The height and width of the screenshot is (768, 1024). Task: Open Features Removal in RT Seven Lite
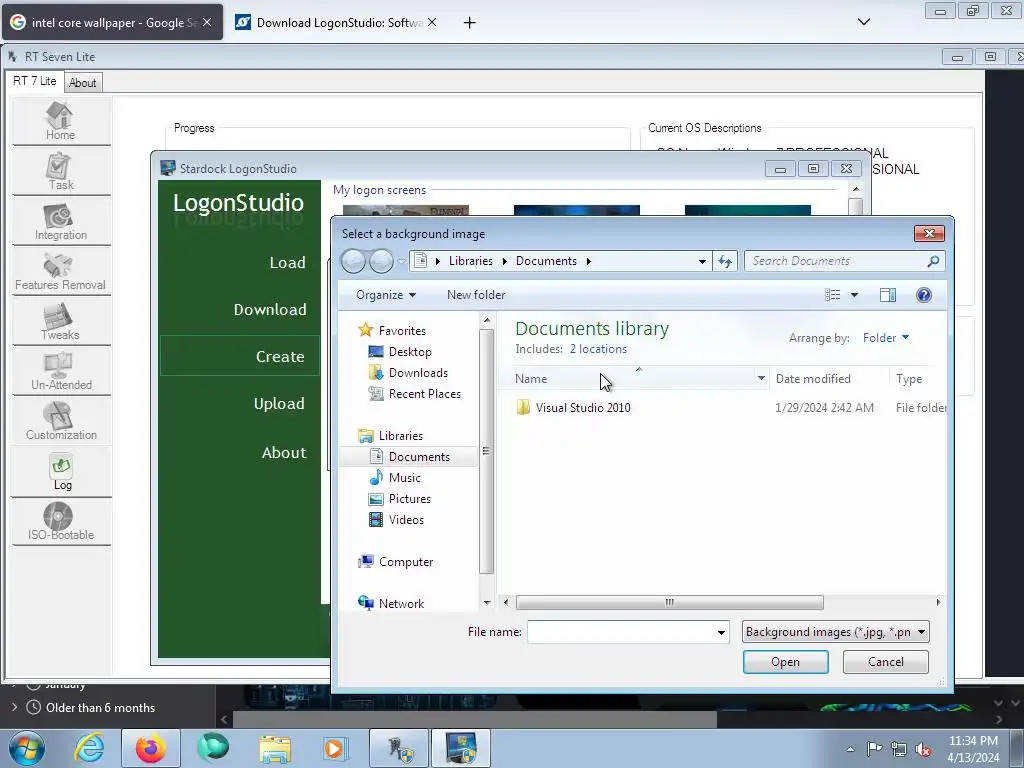61,272
